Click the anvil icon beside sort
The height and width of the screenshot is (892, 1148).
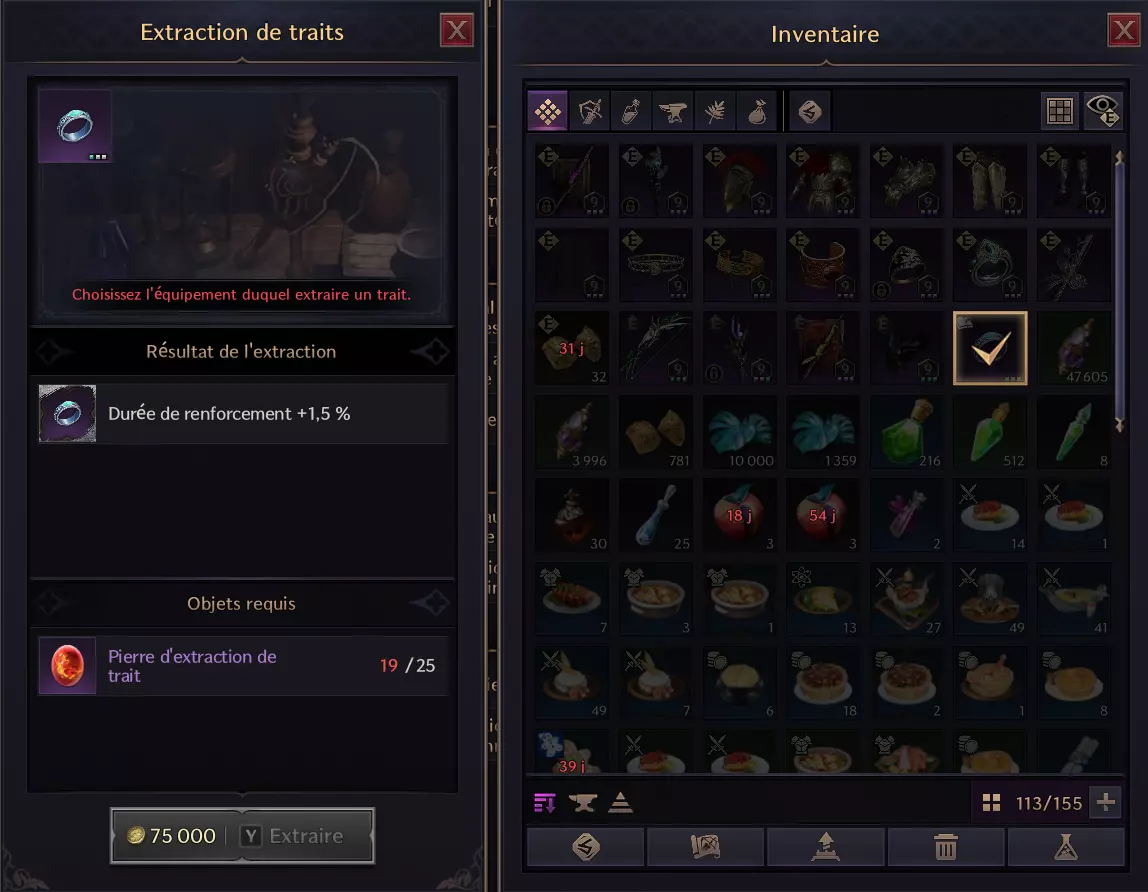(x=582, y=803)
